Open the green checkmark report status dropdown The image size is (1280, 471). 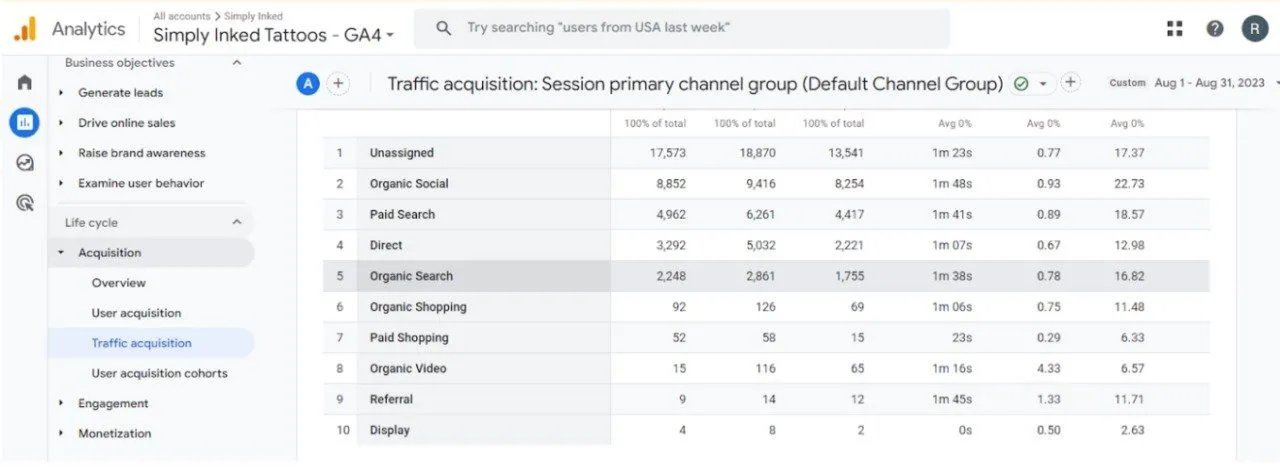click(1031, 84)
